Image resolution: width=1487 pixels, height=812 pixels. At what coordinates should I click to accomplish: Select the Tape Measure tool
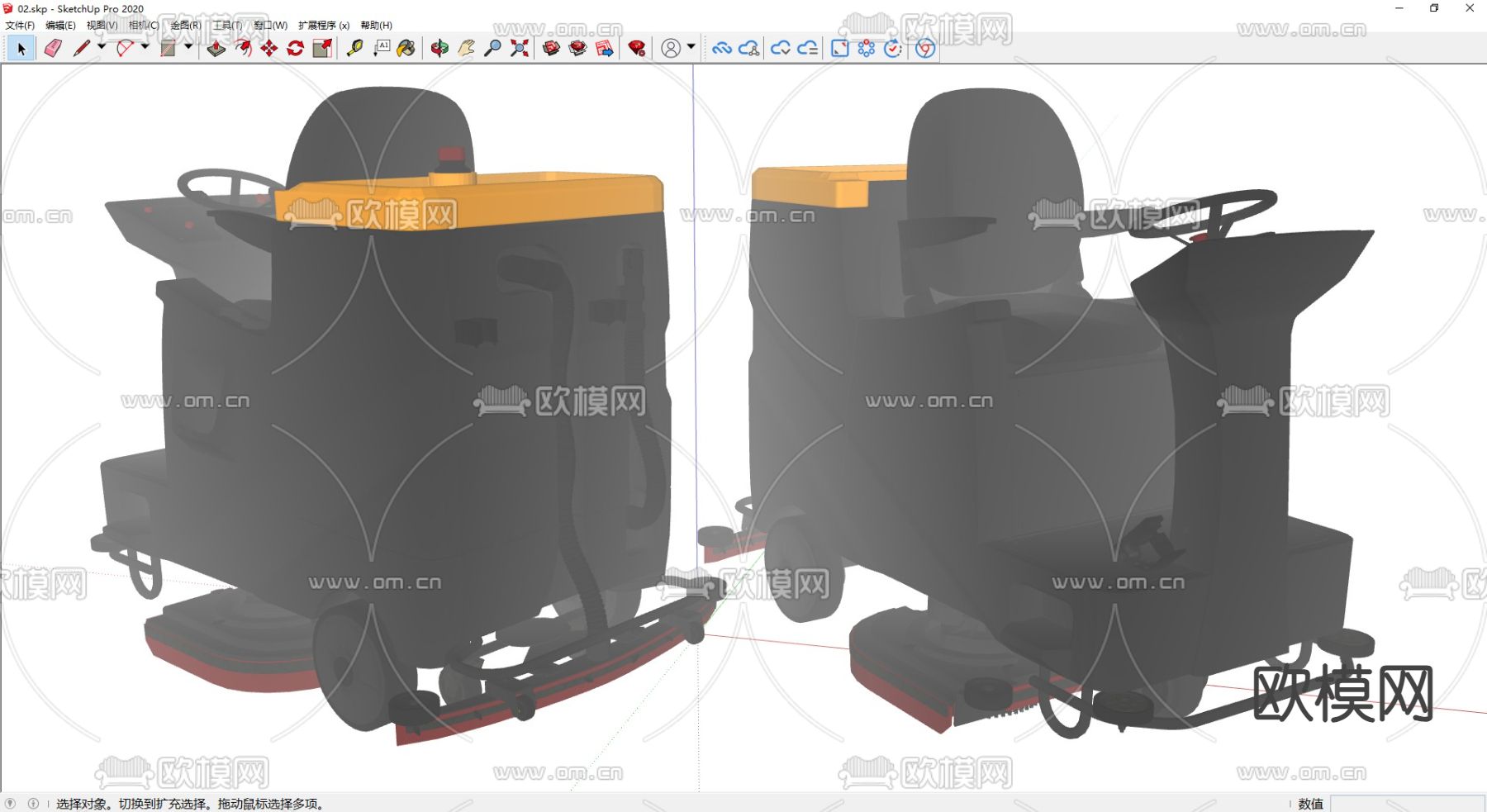[x=354, y=49]
